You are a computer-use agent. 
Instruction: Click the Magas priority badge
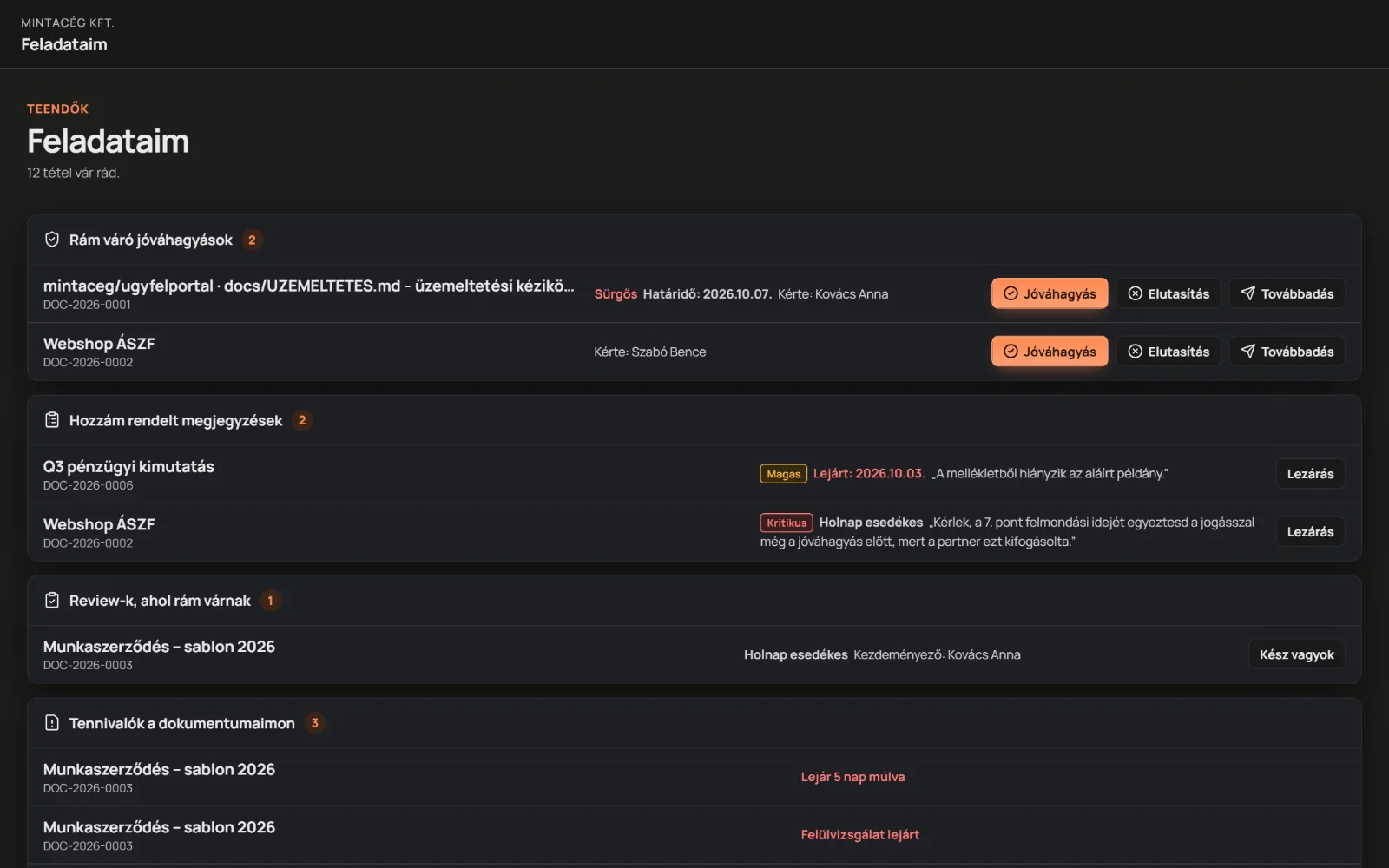coord(784,474)
